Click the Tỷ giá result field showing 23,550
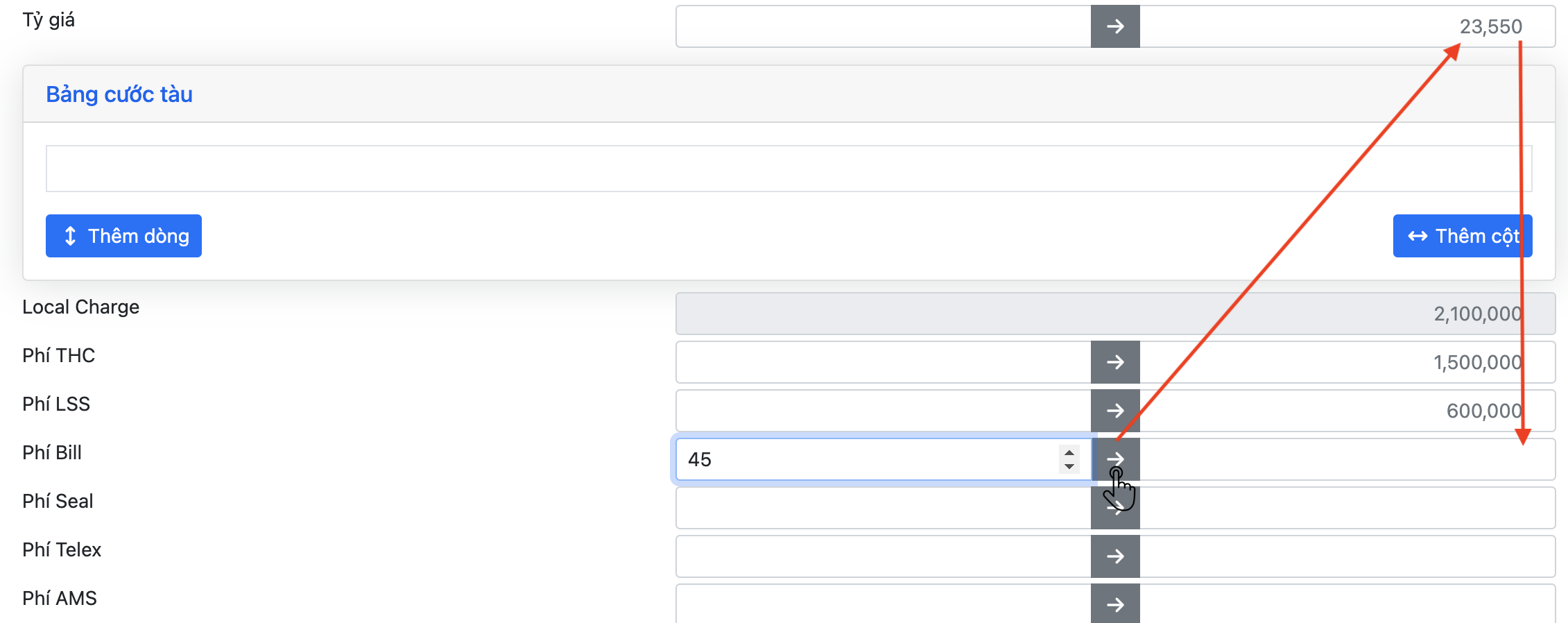The height and width of the screenshot is (623, 1568). (x=1345, y=26)
